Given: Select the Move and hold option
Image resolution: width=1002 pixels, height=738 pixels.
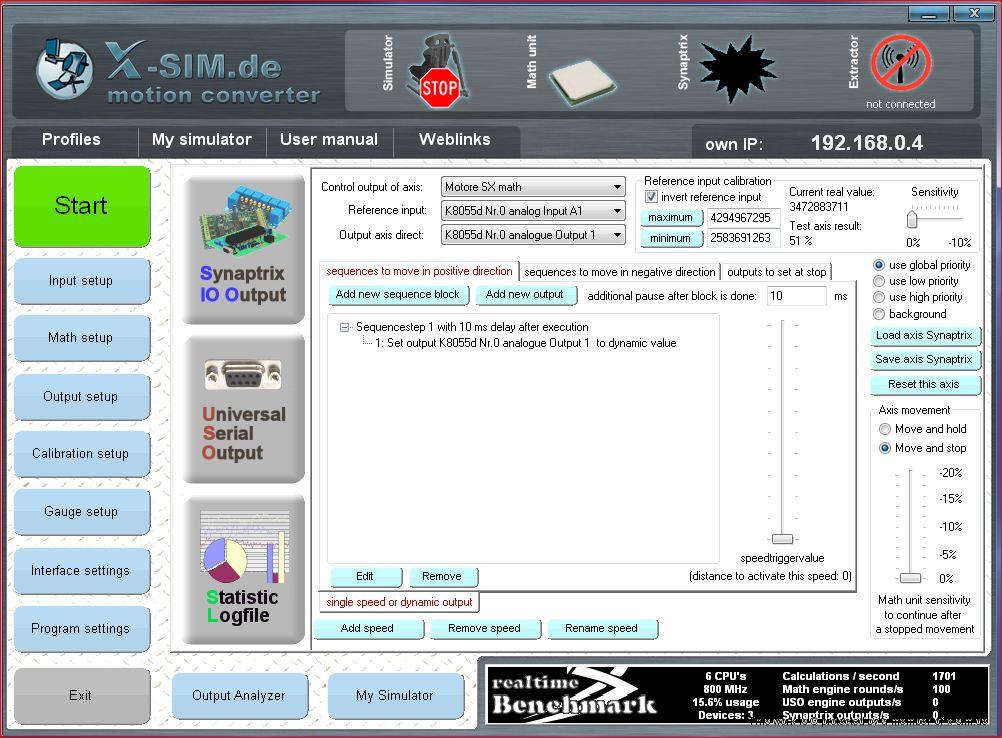Looking at the screenshot, I should click(885, 429).
